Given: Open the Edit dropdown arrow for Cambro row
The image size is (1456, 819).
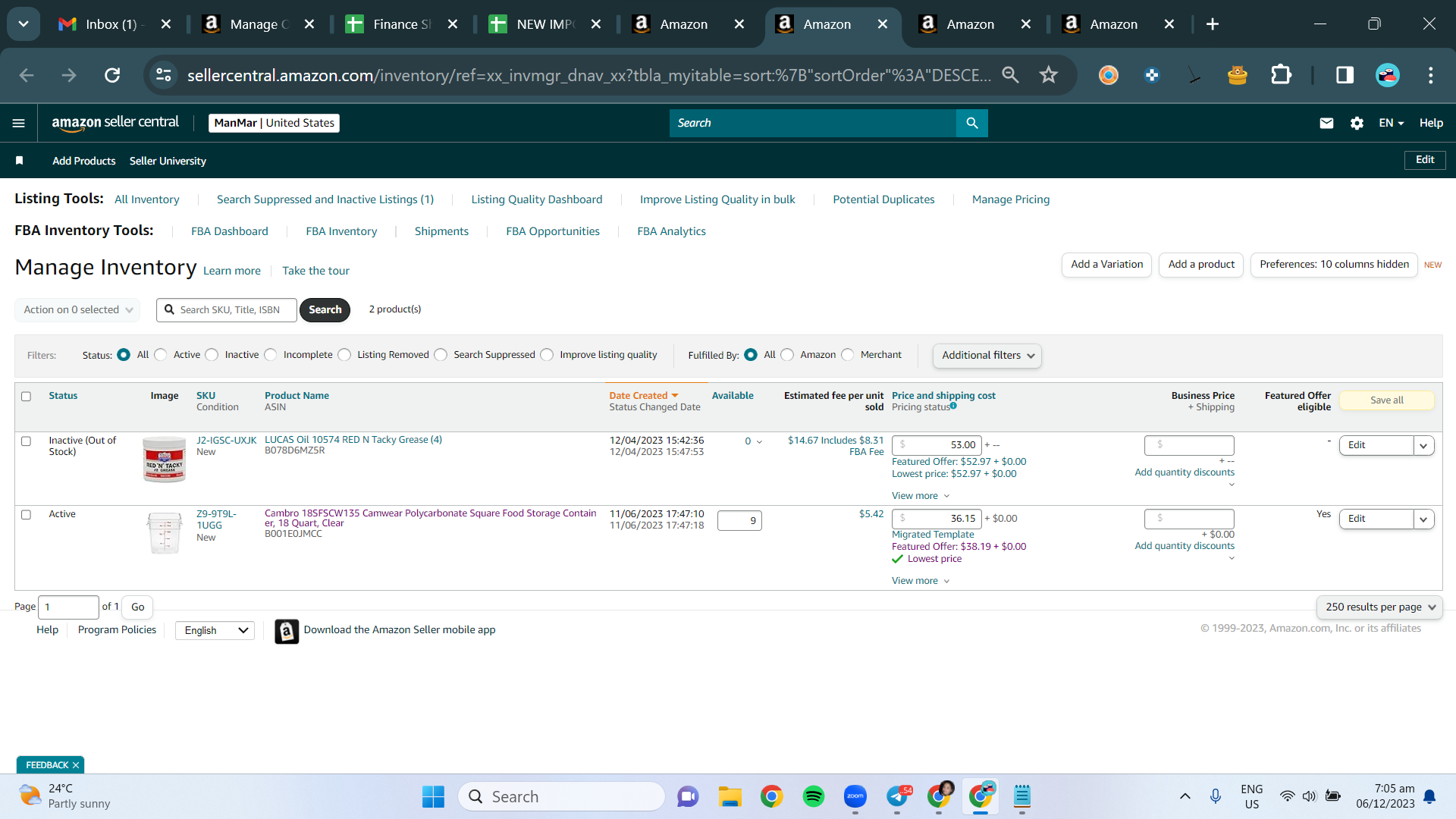Looking at the screenshot, I should [1423, 519].
